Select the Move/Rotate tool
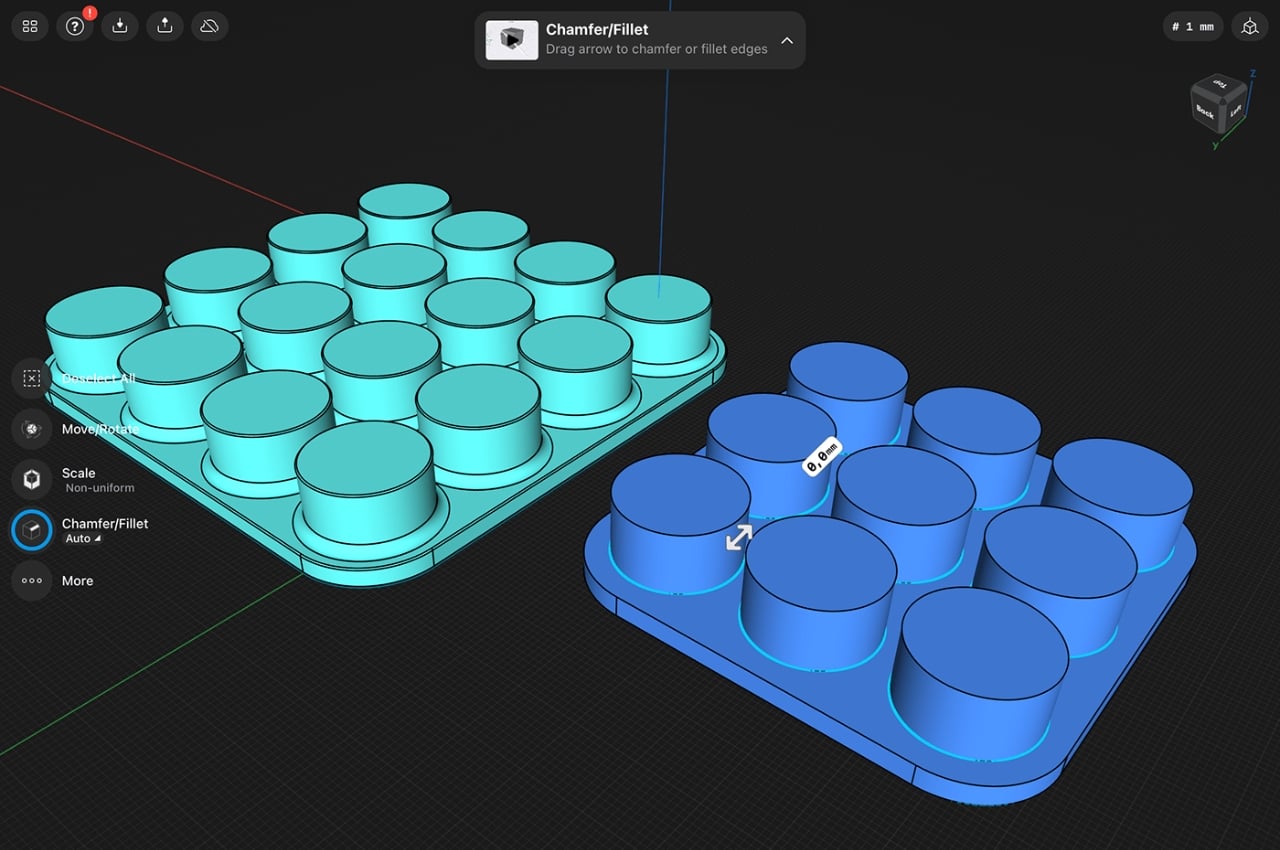Image resolution: width=1280 pixels, height=850 pixels. (32, 429)
